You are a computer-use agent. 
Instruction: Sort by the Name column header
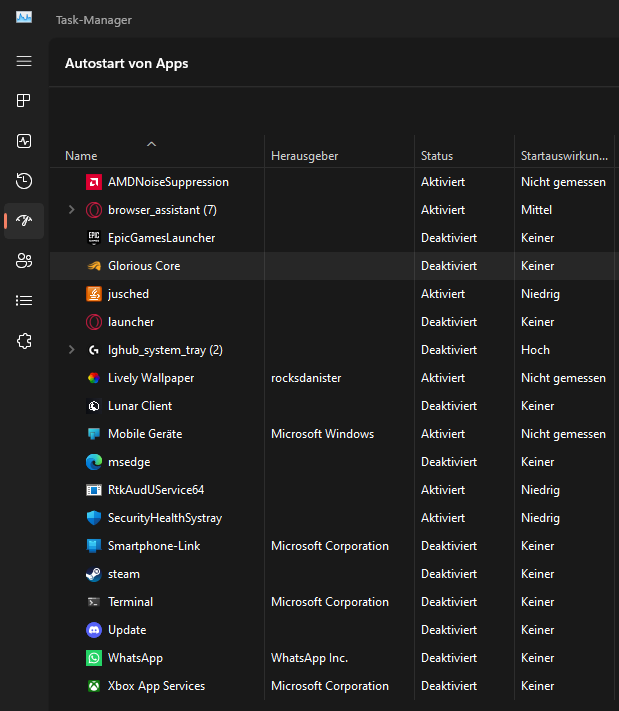click(81, 156)
